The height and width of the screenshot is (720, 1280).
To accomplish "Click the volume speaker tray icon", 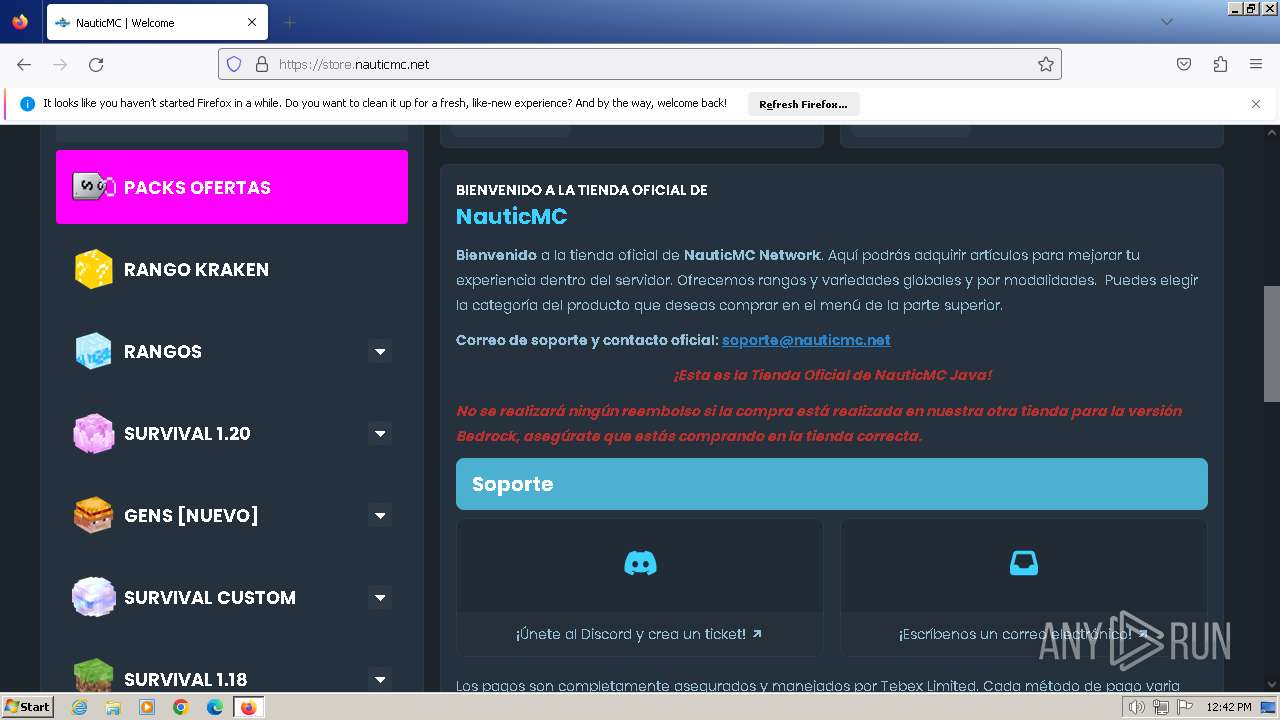I will coord(1136,707).
